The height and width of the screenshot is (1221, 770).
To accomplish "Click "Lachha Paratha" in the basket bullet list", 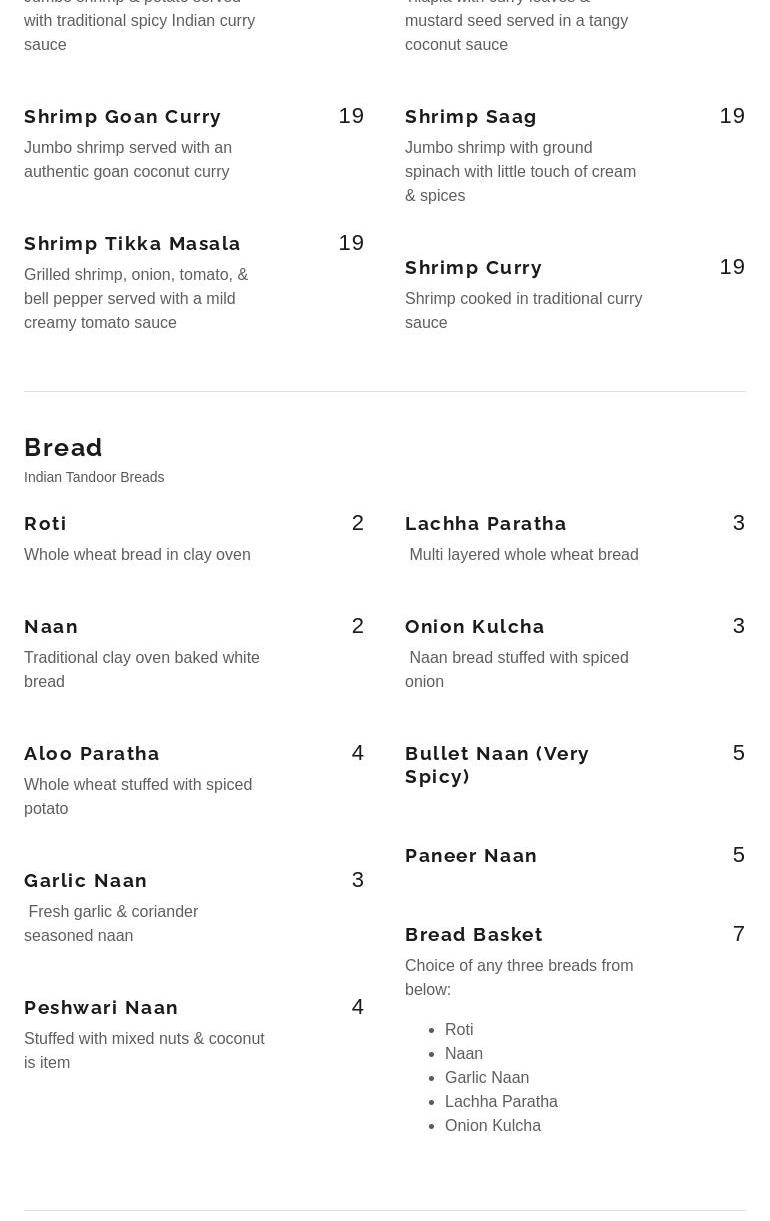I will pyautogui.click(x=501, y=1102).
